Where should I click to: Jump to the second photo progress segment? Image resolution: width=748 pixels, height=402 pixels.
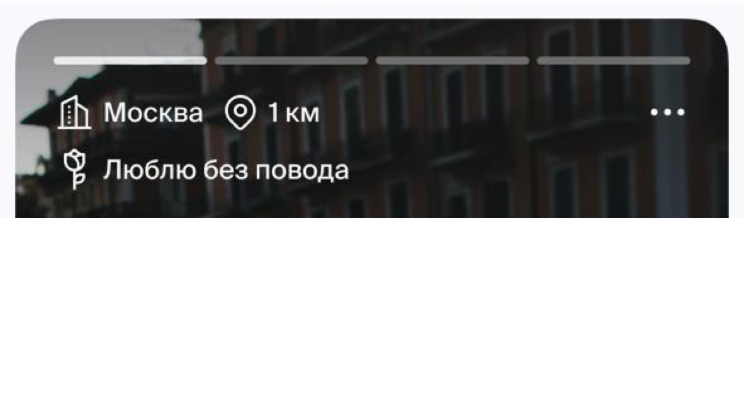(x=291, y=61)
